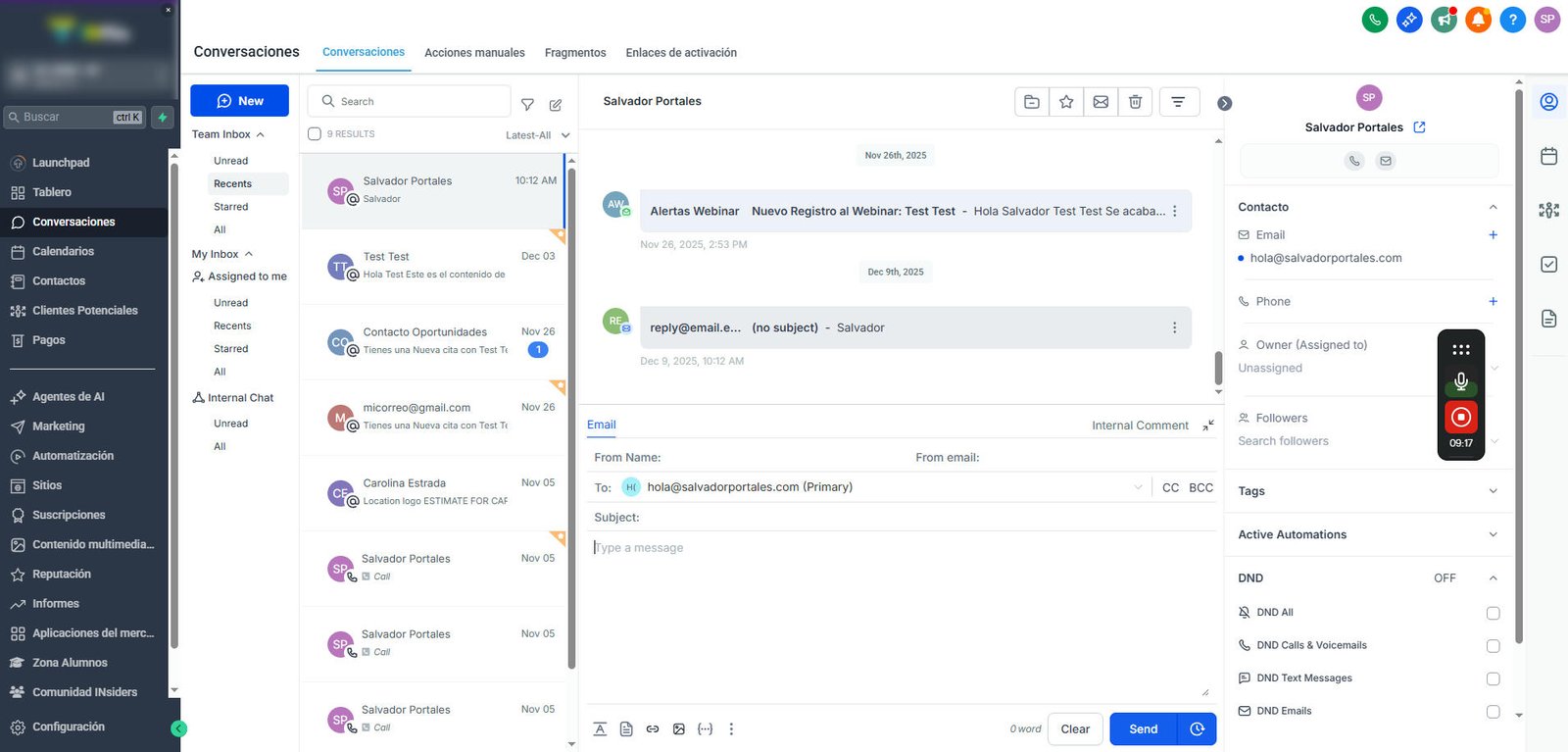Star the Salvador Portales conversation
This screenshot has height=752, width=1568.
[1066, 101]
